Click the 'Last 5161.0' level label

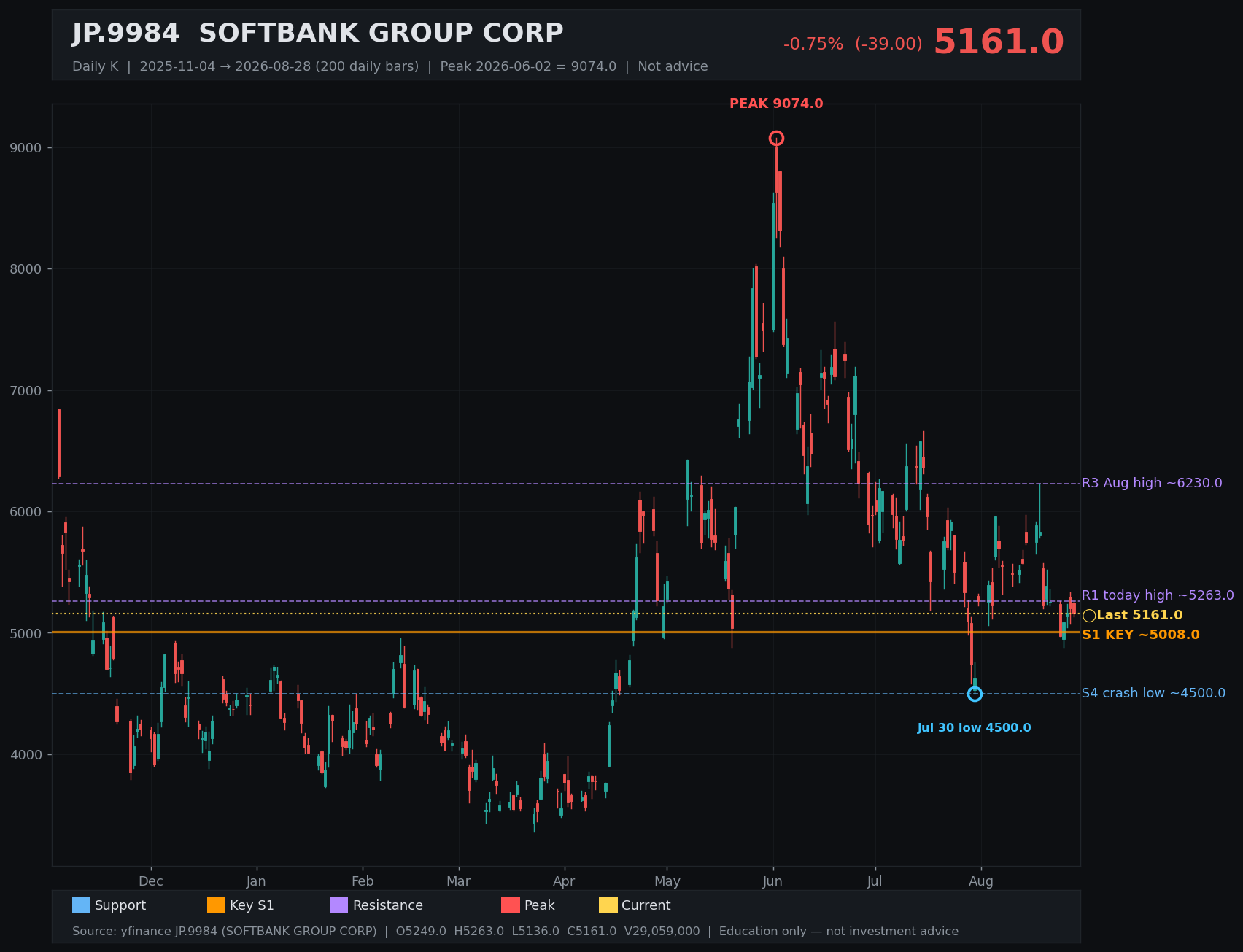(1139, 616)
